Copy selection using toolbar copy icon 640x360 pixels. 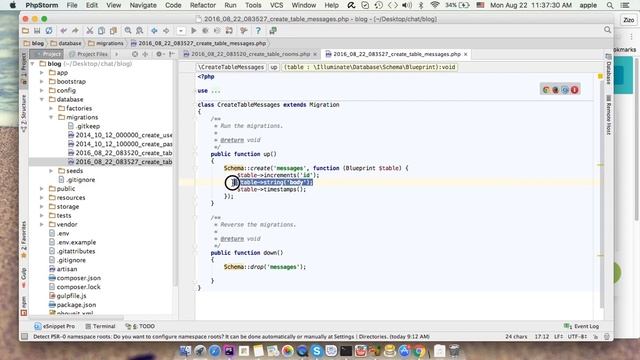click(101, 31)
